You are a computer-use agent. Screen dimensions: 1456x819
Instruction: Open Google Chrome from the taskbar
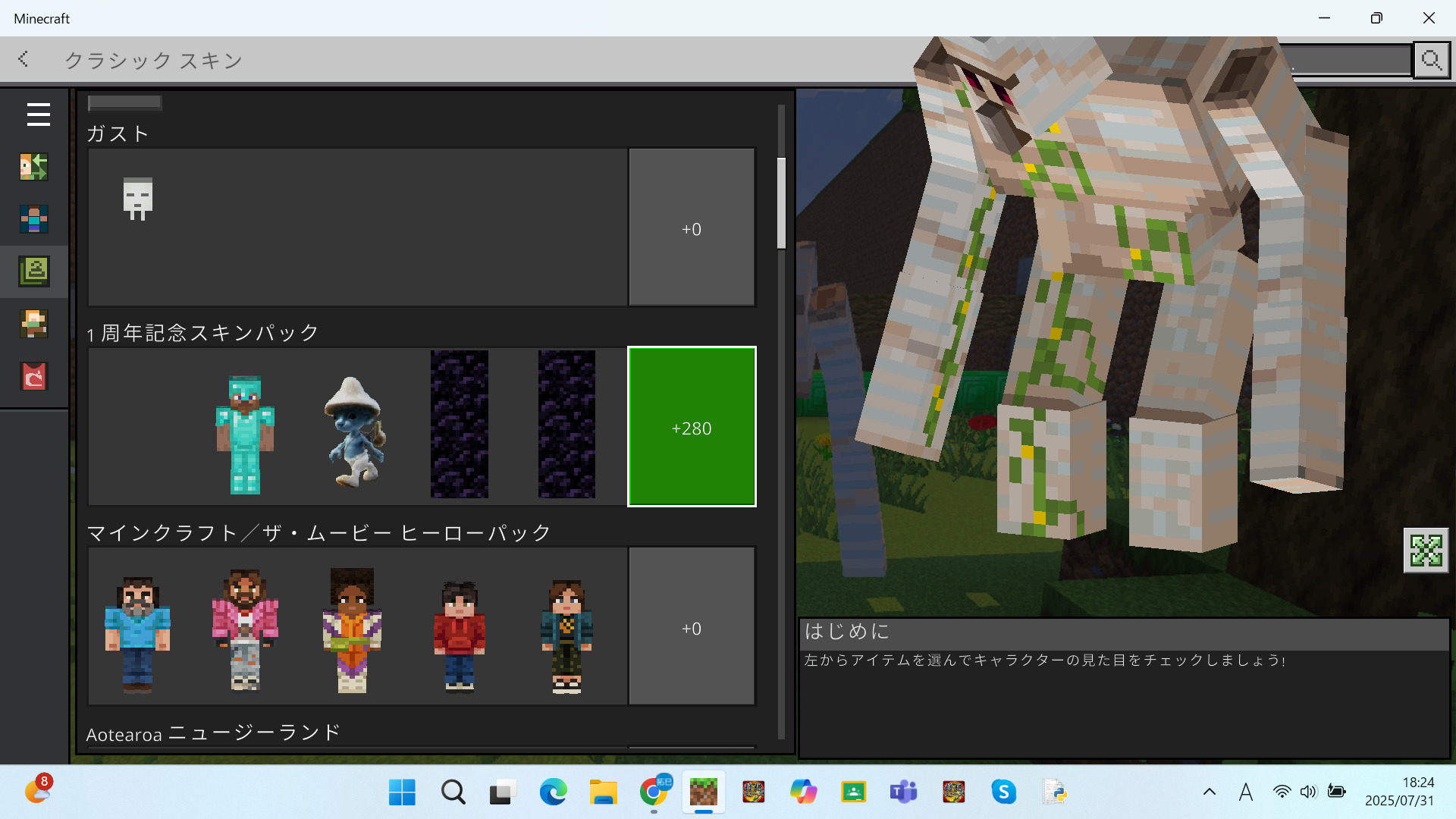pyautogui.click(x=654, y=792)
